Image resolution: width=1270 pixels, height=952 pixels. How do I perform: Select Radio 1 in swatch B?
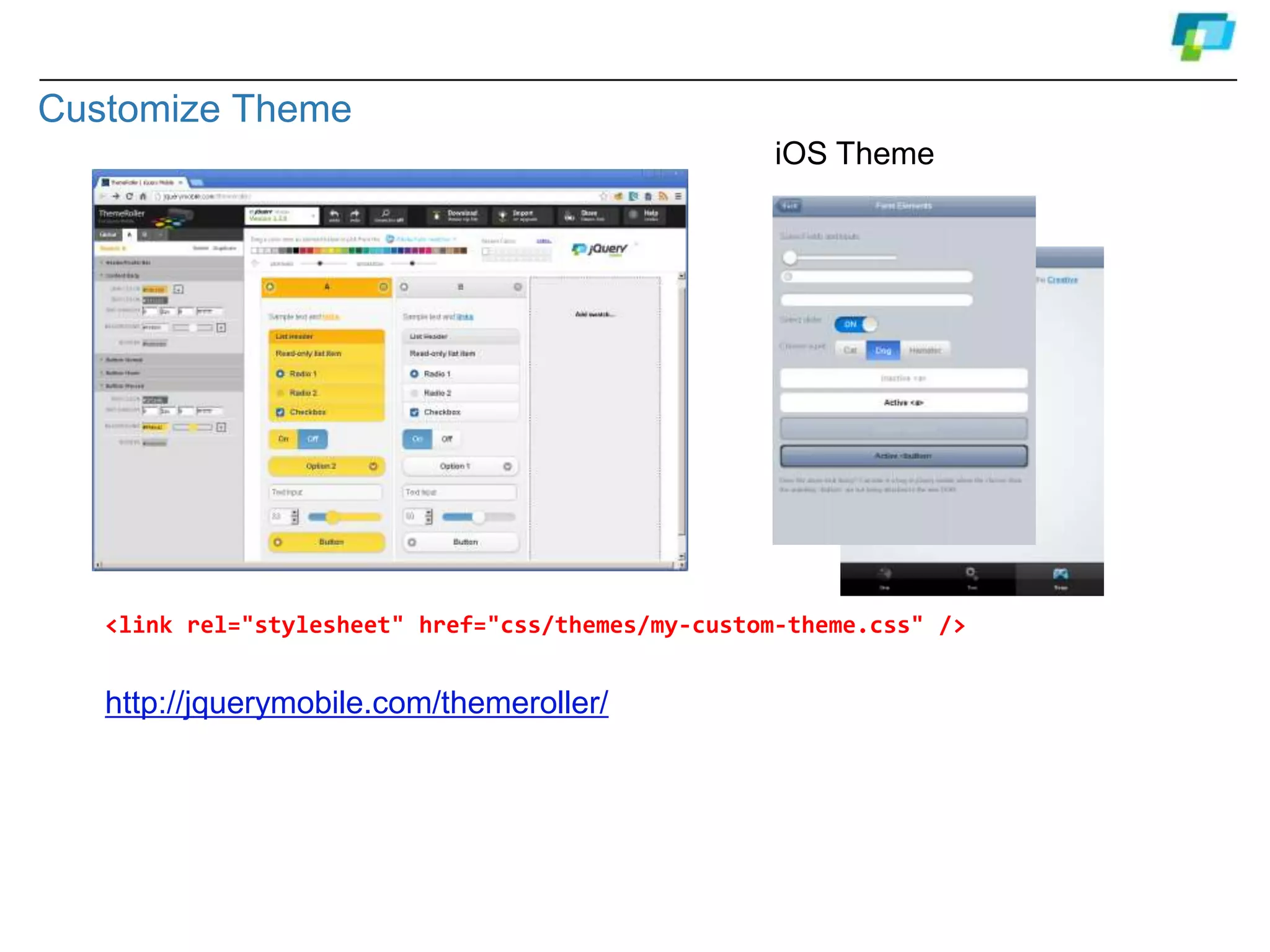pyautogui.click(x=461, y=374)
